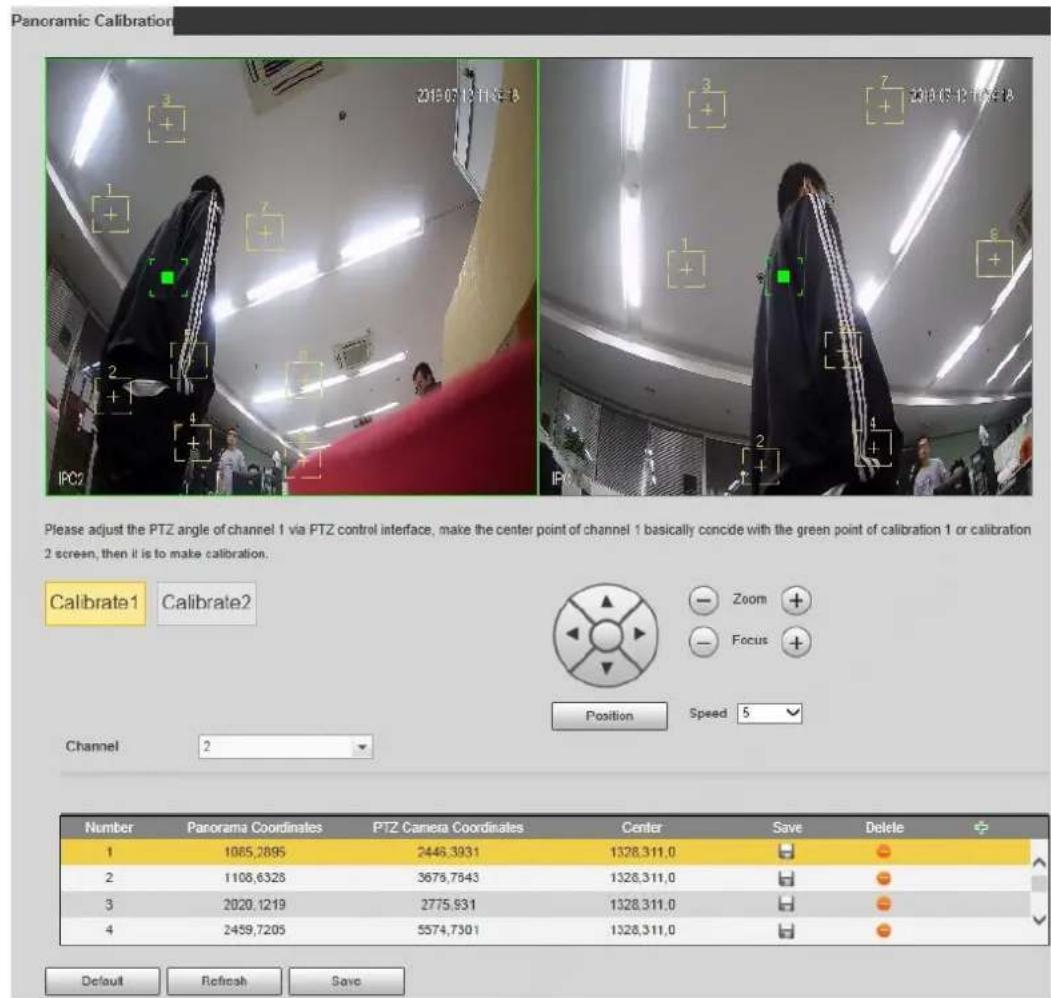The height and width of the screenshot is (998, 1051).
Task: Click the center of the PTZ wheel
Action: (607, 635)
